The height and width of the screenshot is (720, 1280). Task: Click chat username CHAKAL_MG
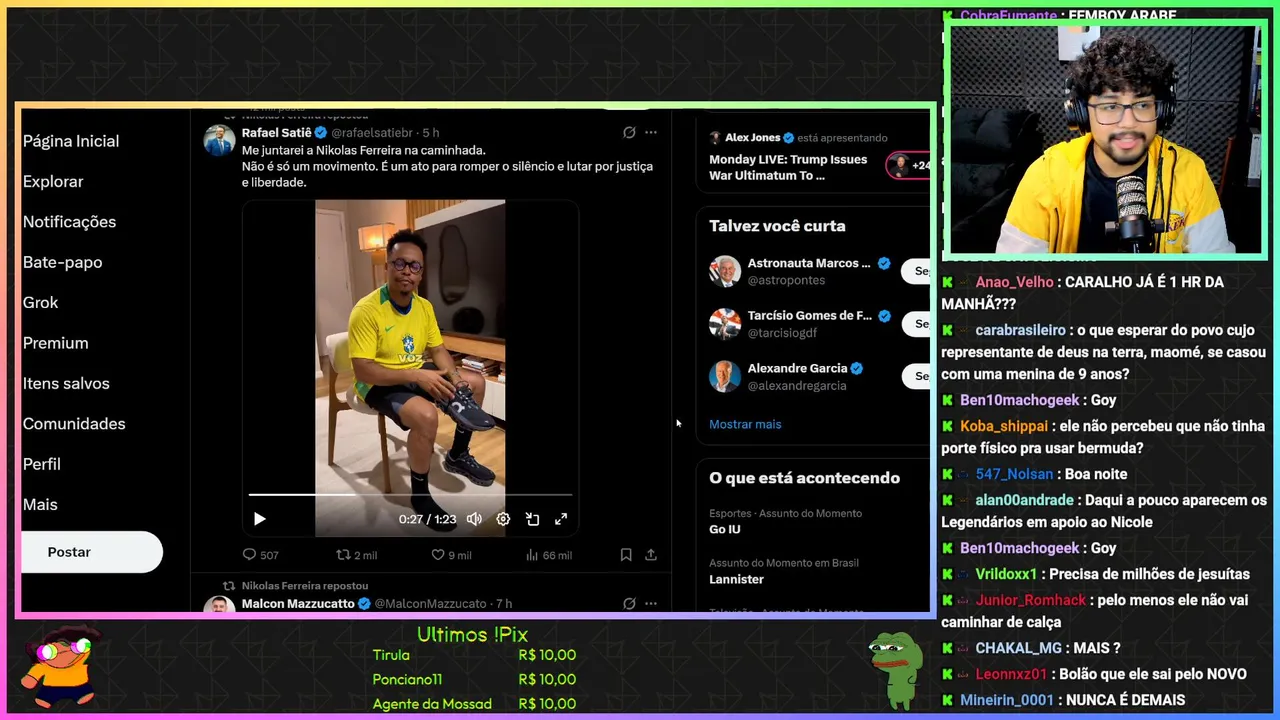[1018, 648]
